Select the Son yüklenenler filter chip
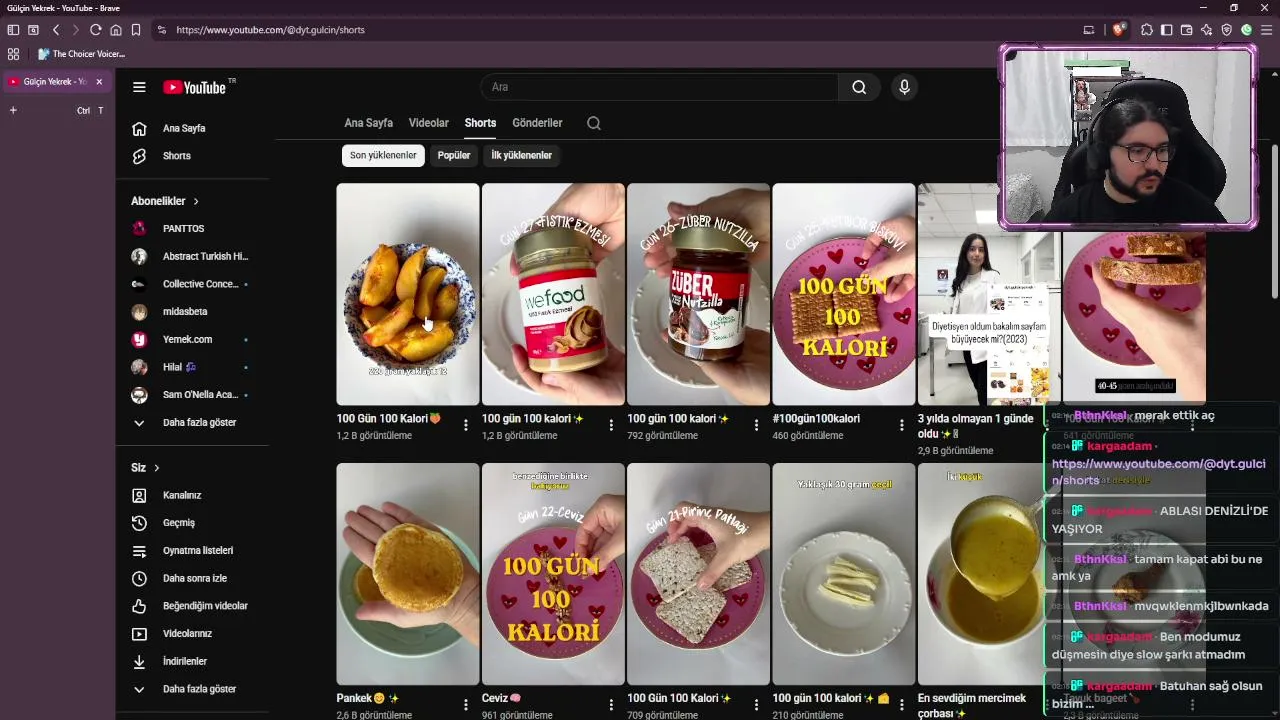 pos(383,155)
